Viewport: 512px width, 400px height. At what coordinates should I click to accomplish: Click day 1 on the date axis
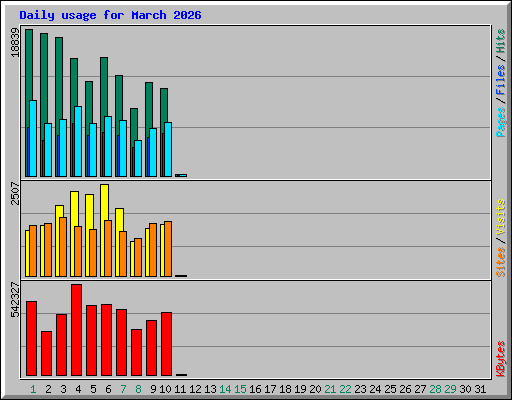click(x=33, y=389)
